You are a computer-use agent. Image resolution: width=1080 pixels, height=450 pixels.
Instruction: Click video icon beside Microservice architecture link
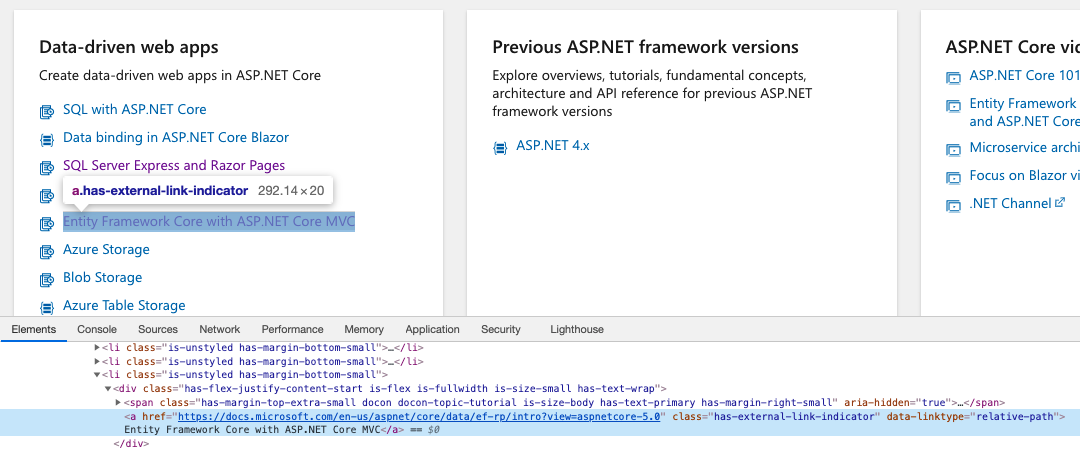click(x=953, y=150)
